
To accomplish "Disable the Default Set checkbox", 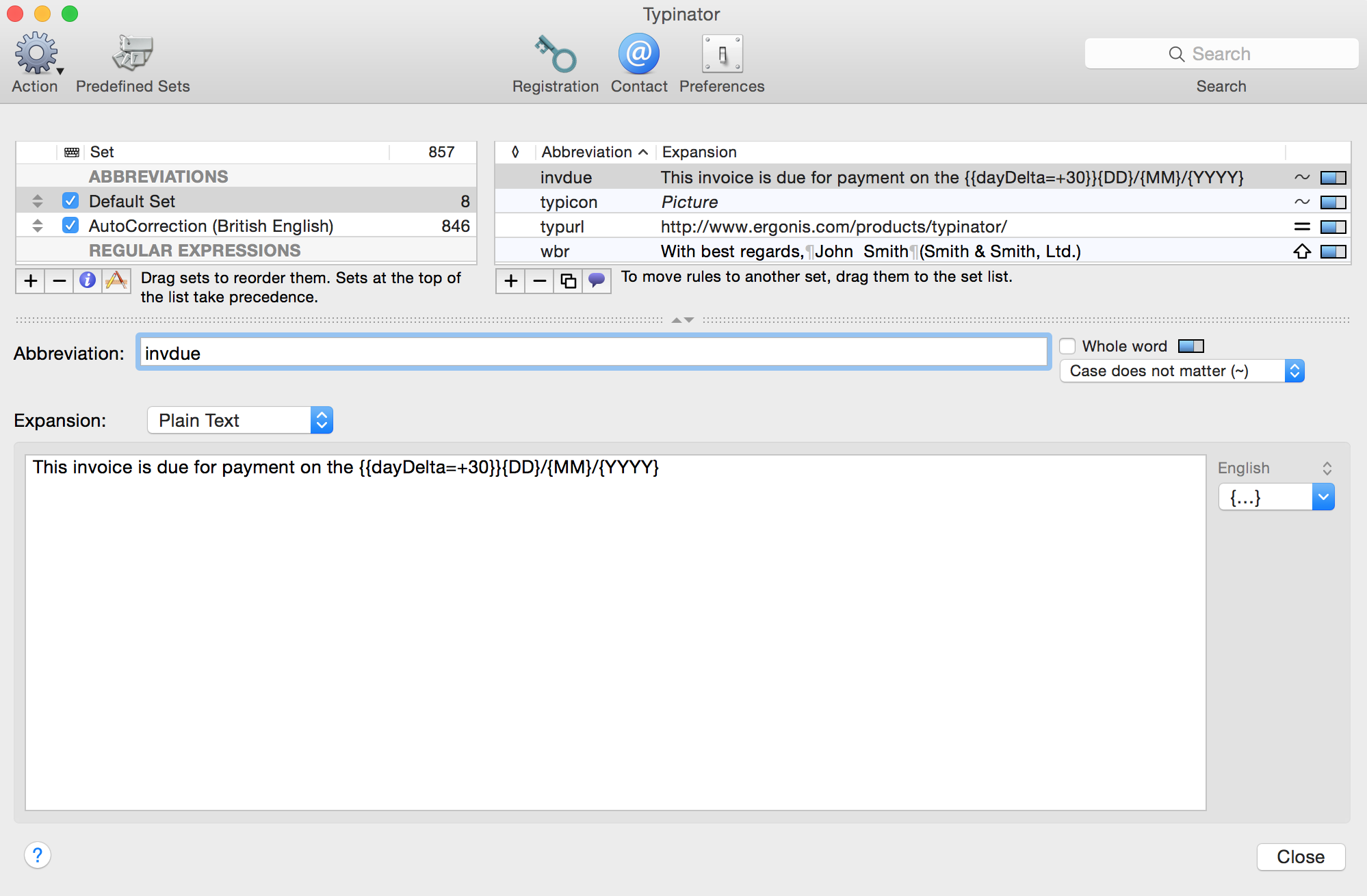I will pyautogui.click(x=70, y=201).
